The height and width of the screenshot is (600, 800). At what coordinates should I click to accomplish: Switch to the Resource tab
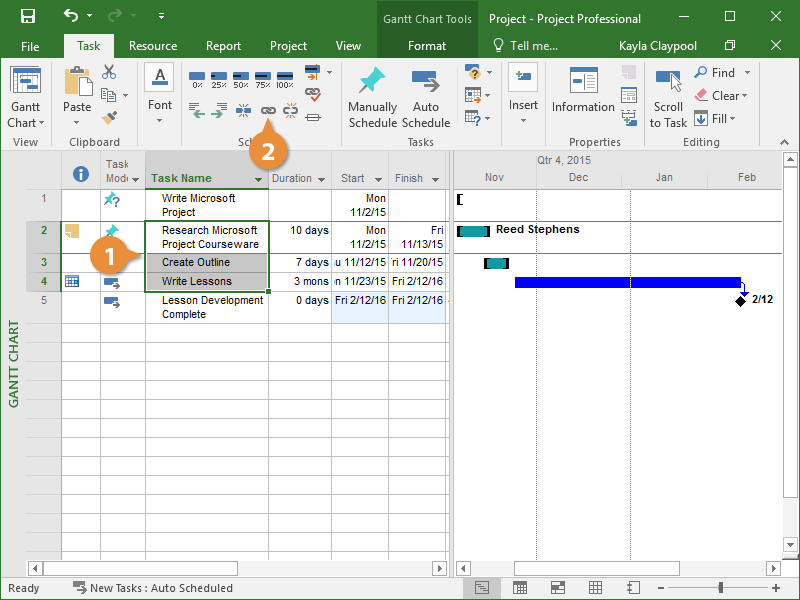153,46
